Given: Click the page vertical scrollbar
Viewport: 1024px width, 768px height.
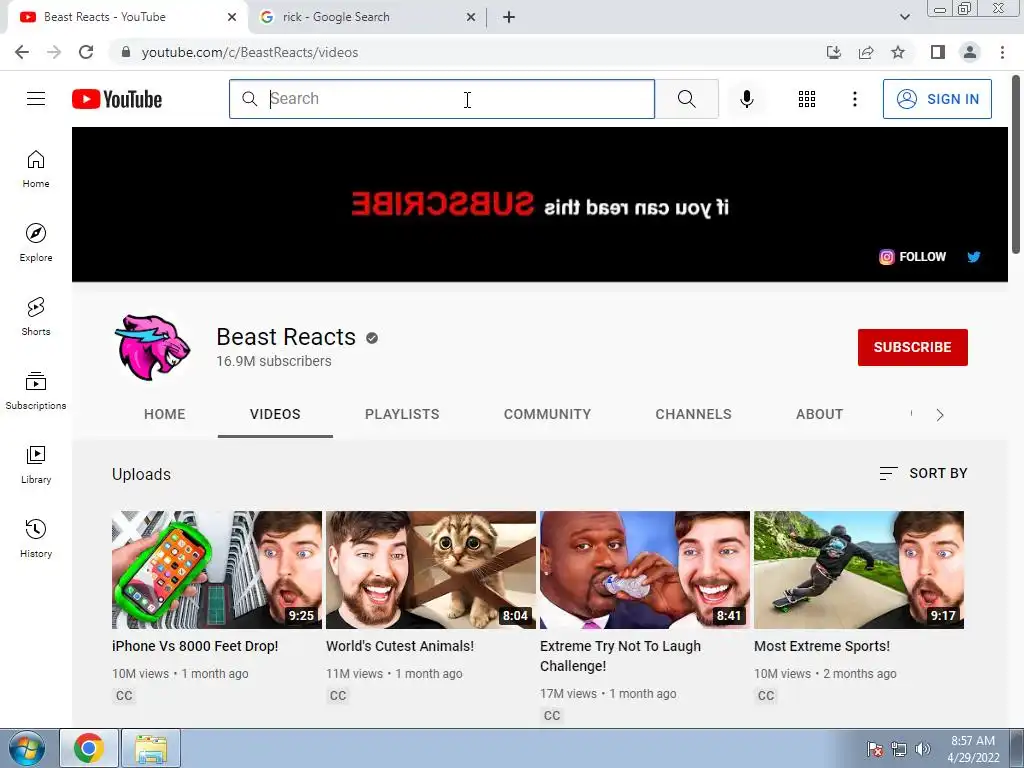Looking at the screenshot, I should tap(1016, 163).
